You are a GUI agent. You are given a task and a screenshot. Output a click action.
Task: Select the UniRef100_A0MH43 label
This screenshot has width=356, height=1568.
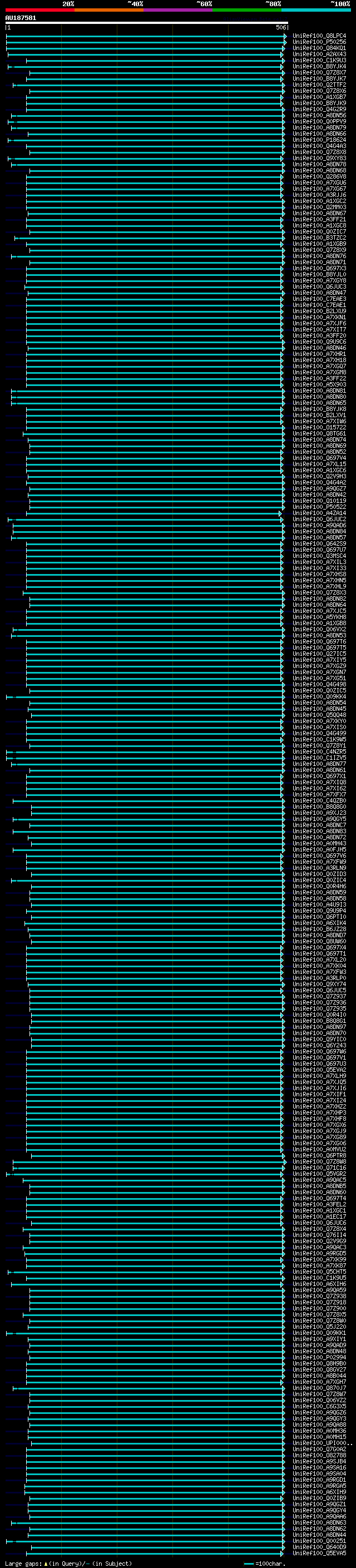point(319,844)
